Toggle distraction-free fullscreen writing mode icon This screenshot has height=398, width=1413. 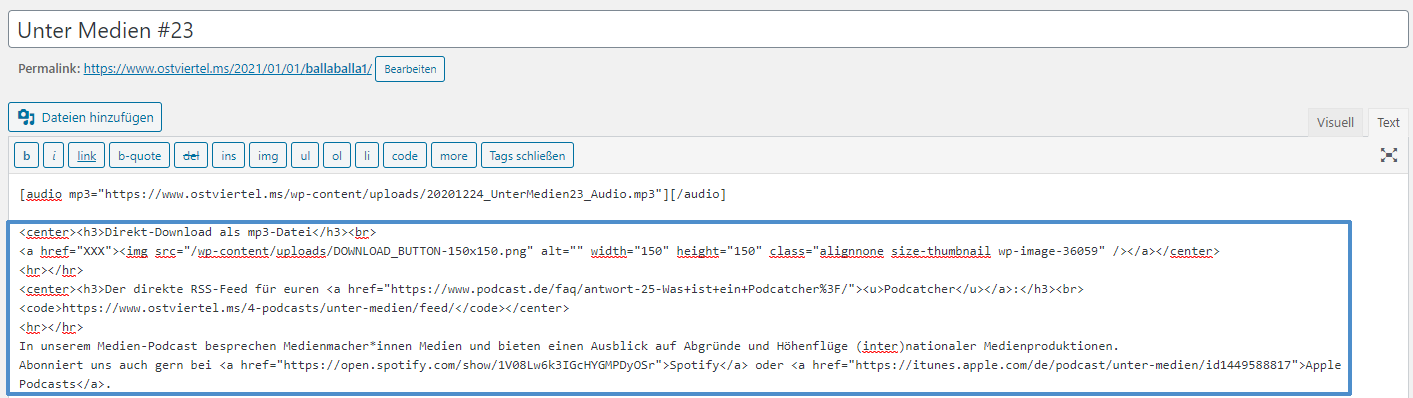tap(1388, 155)
